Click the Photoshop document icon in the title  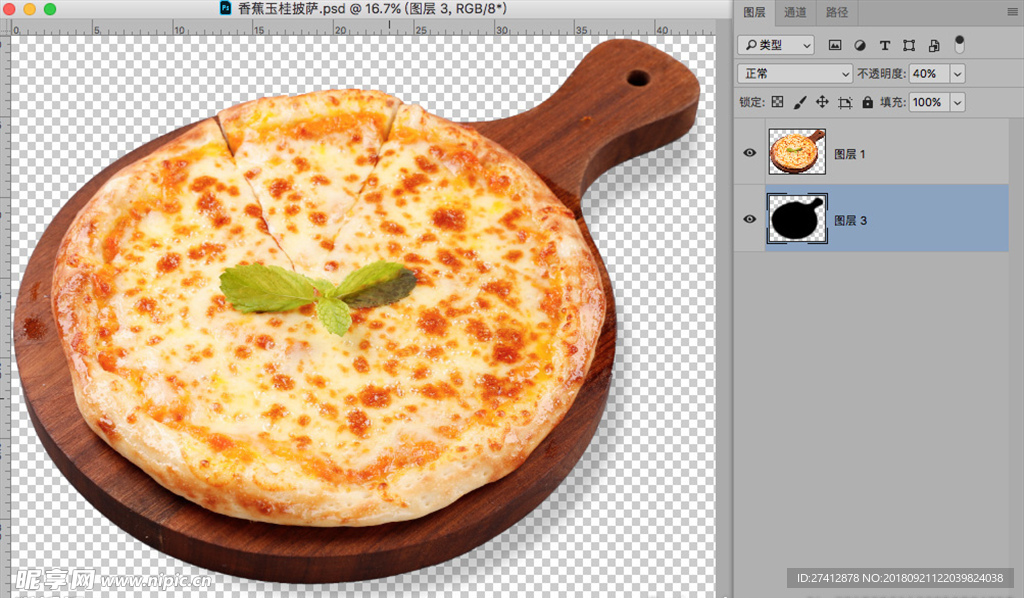point(225,8)
